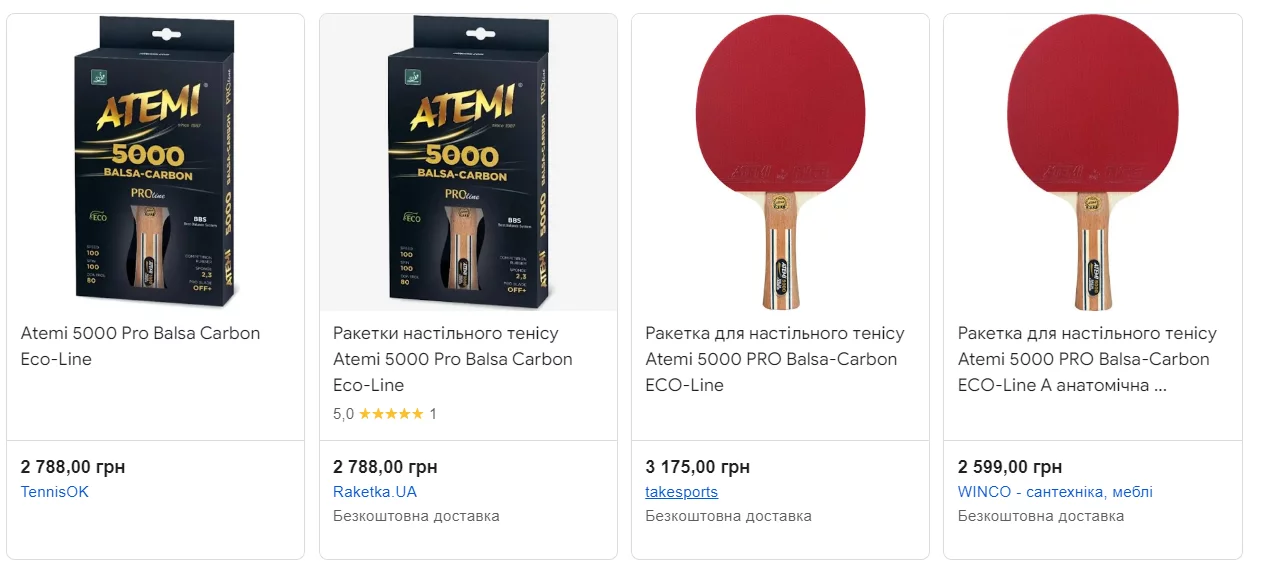Click the TennisOK product box image

tap(155, 165)
